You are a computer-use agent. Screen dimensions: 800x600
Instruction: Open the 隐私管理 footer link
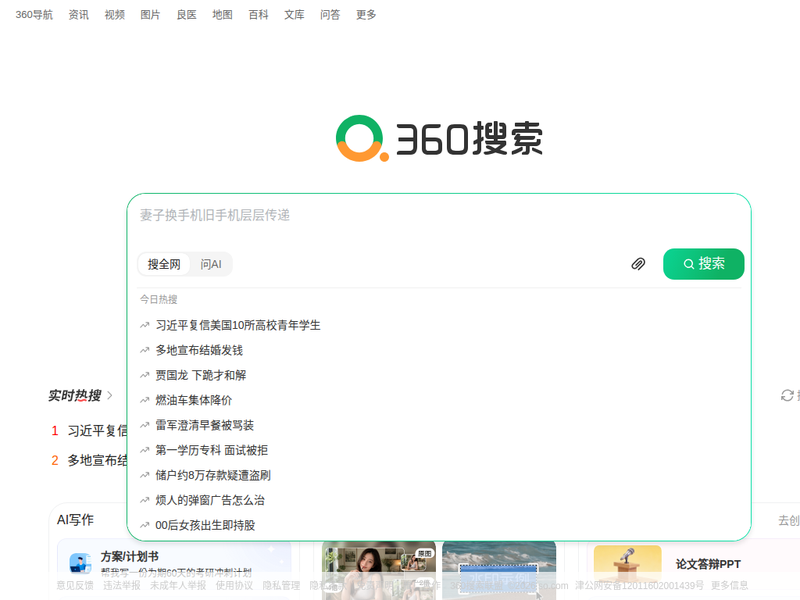point(281,585)
